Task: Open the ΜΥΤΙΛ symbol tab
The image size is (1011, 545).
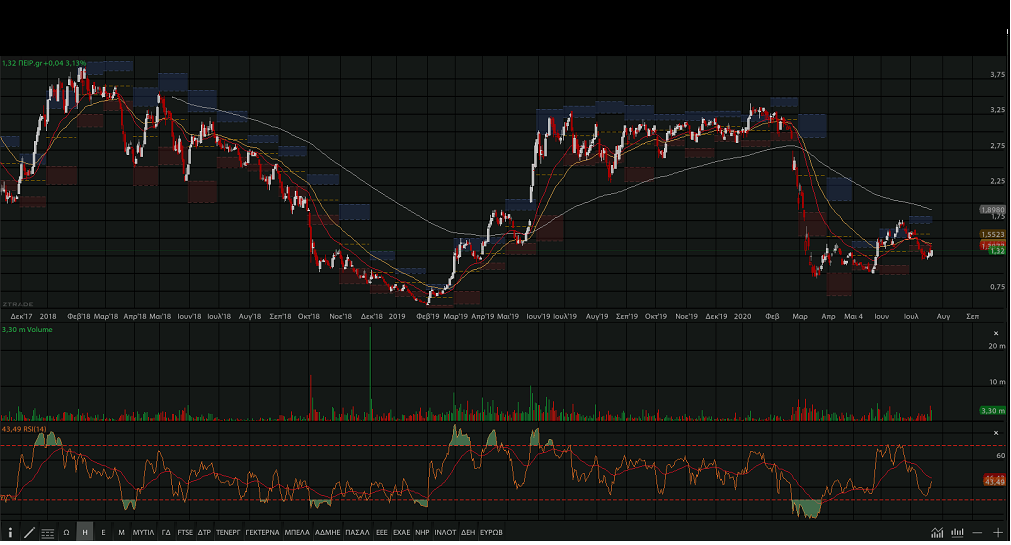Action: point(143,533)
